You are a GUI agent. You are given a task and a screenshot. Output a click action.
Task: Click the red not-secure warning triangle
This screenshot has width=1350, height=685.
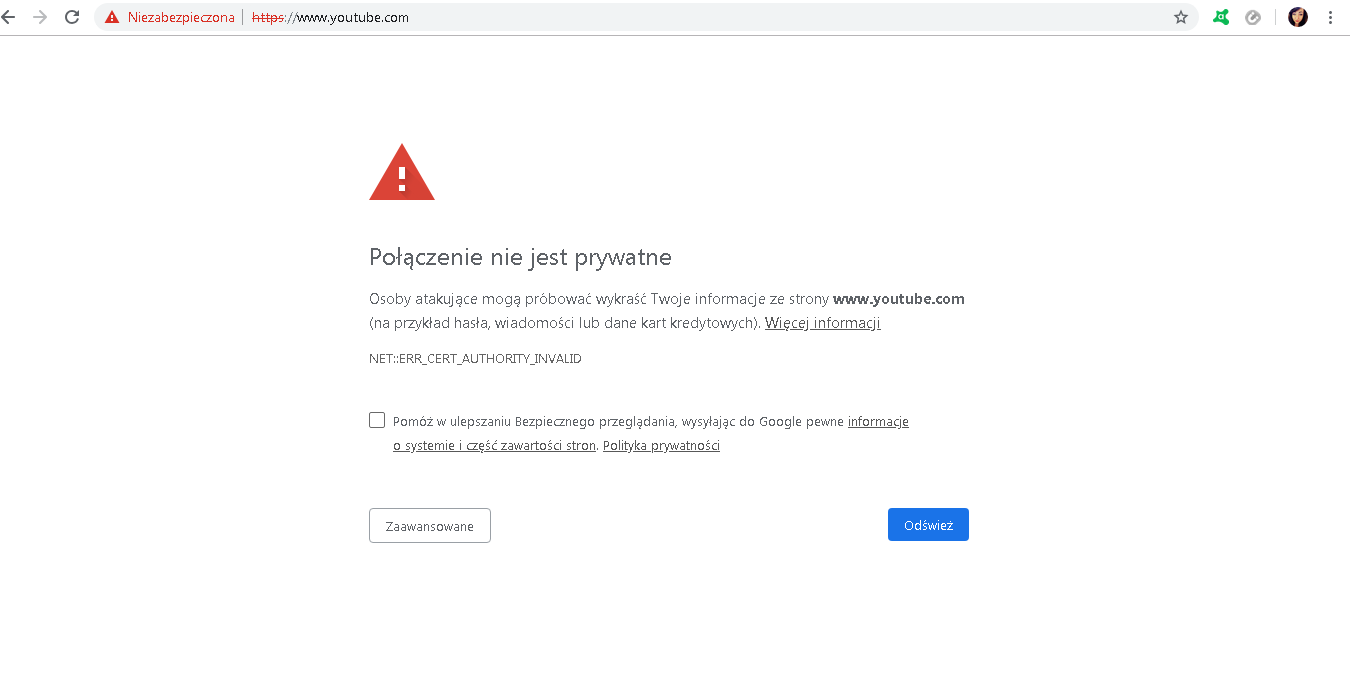112,17
